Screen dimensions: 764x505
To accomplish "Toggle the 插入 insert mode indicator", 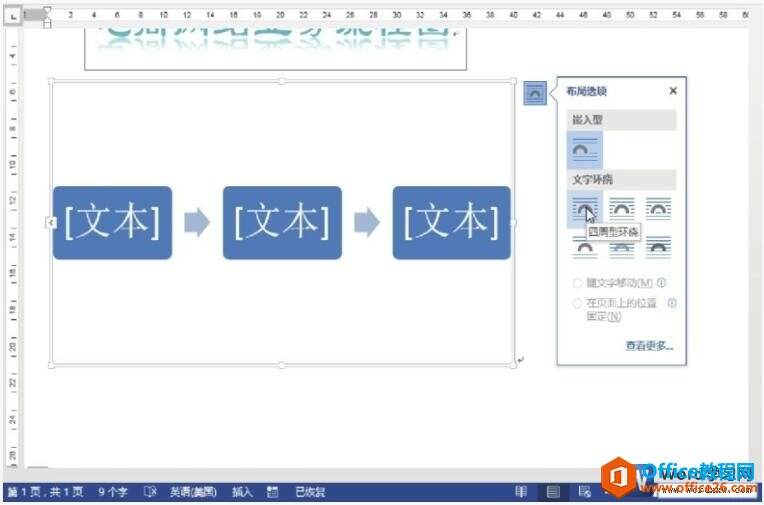I will coord(242,492).
